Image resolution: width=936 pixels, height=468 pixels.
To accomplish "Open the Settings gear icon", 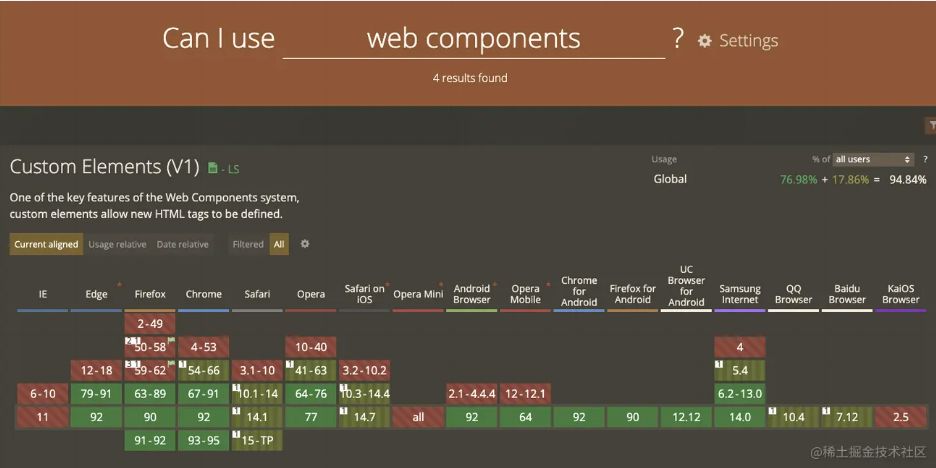I will pos(705,41).
